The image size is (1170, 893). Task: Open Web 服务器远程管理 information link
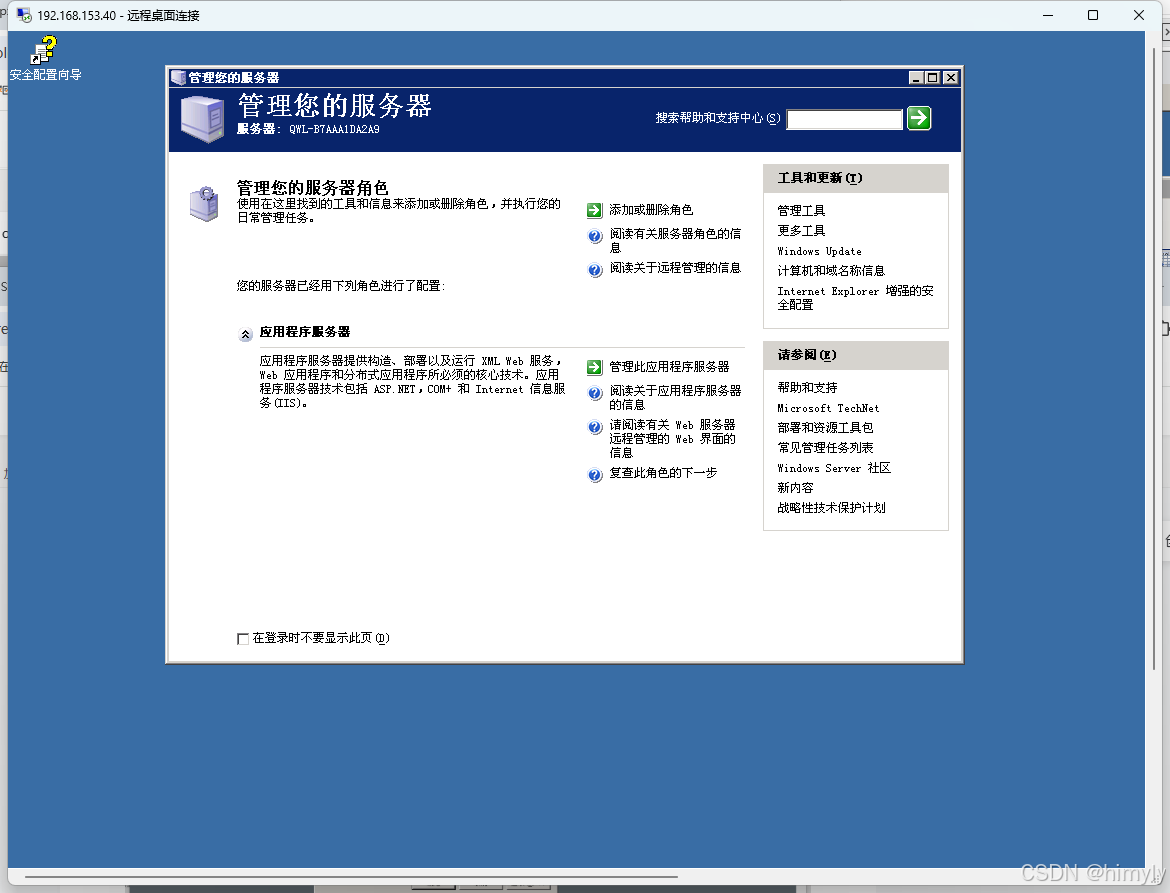(x=672, y=439)
